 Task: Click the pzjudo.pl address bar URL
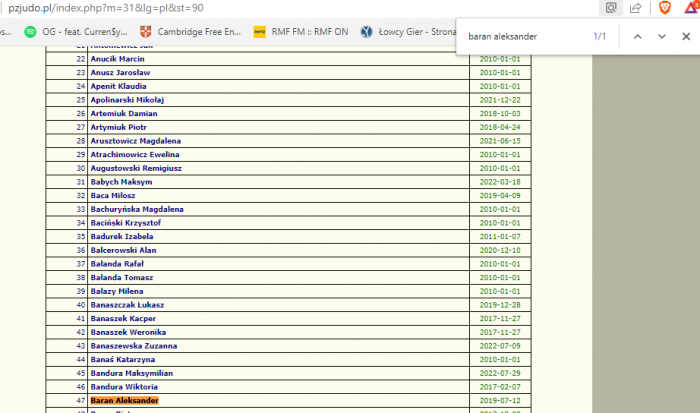coord(106,8)
